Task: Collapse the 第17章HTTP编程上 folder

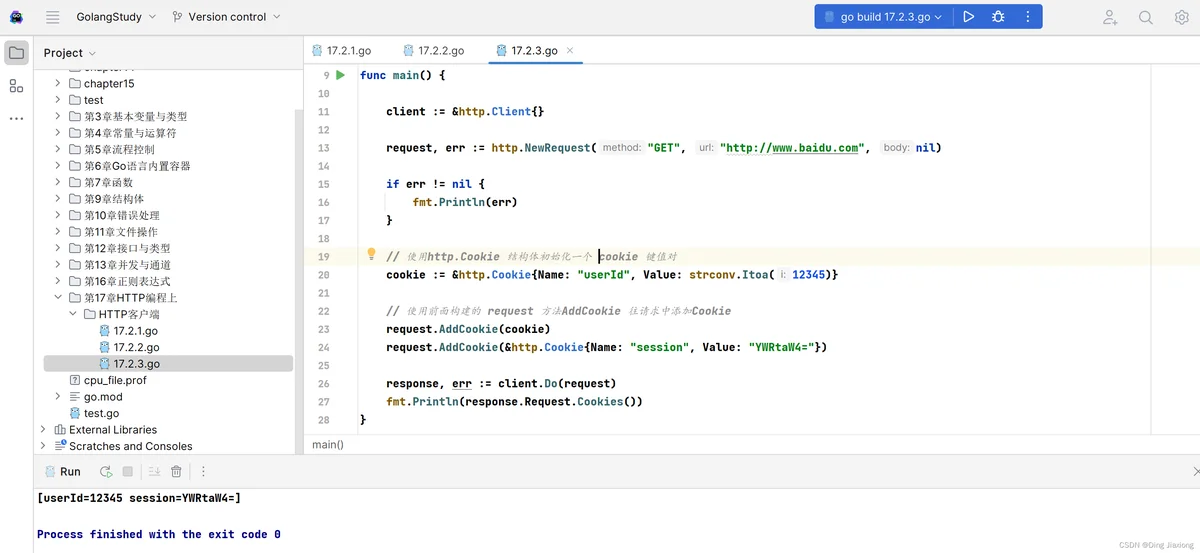Action: [x=58, y=298]
